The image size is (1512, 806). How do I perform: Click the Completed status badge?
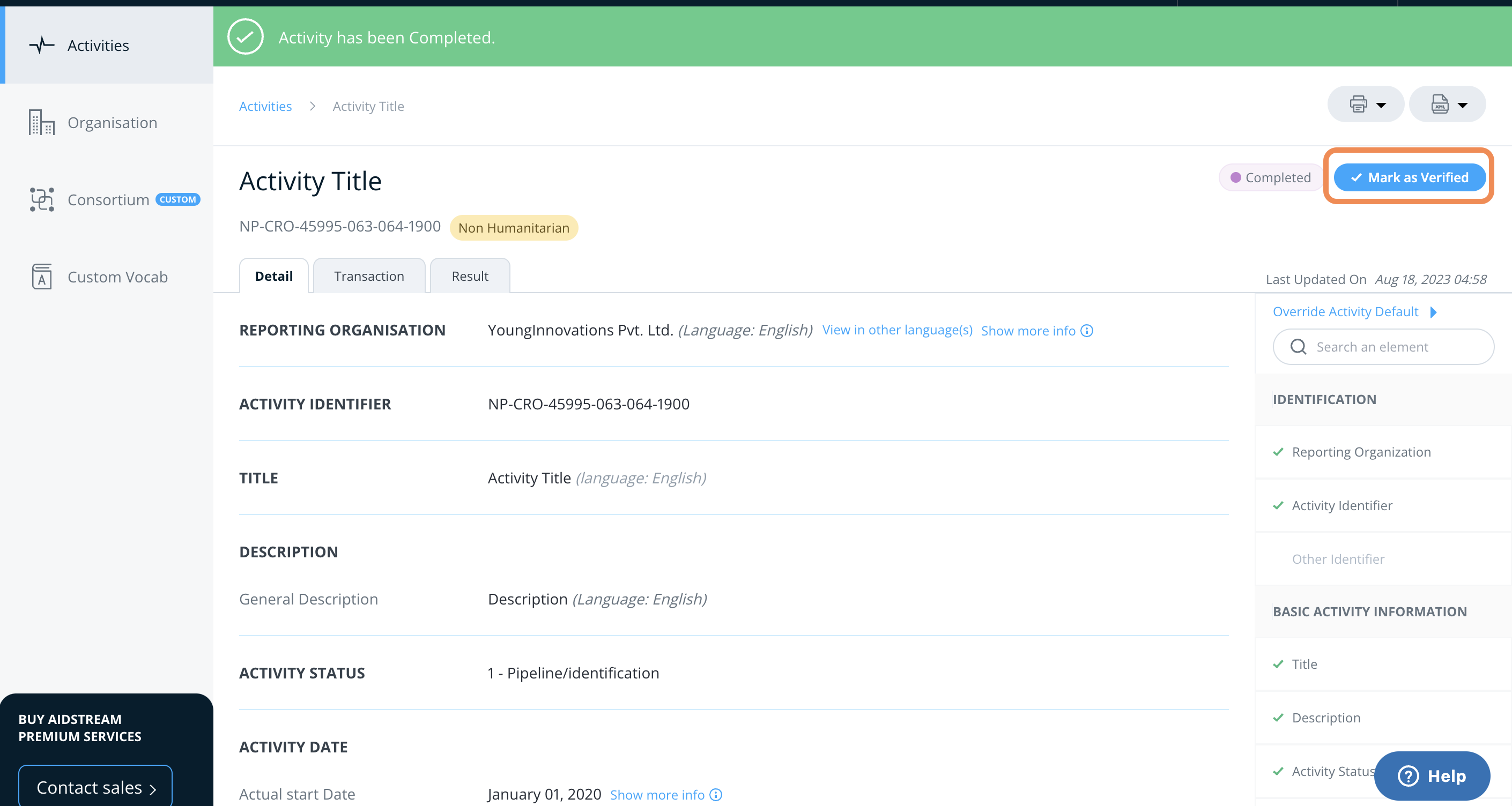pyautogui.click(x=1270, y=177)
